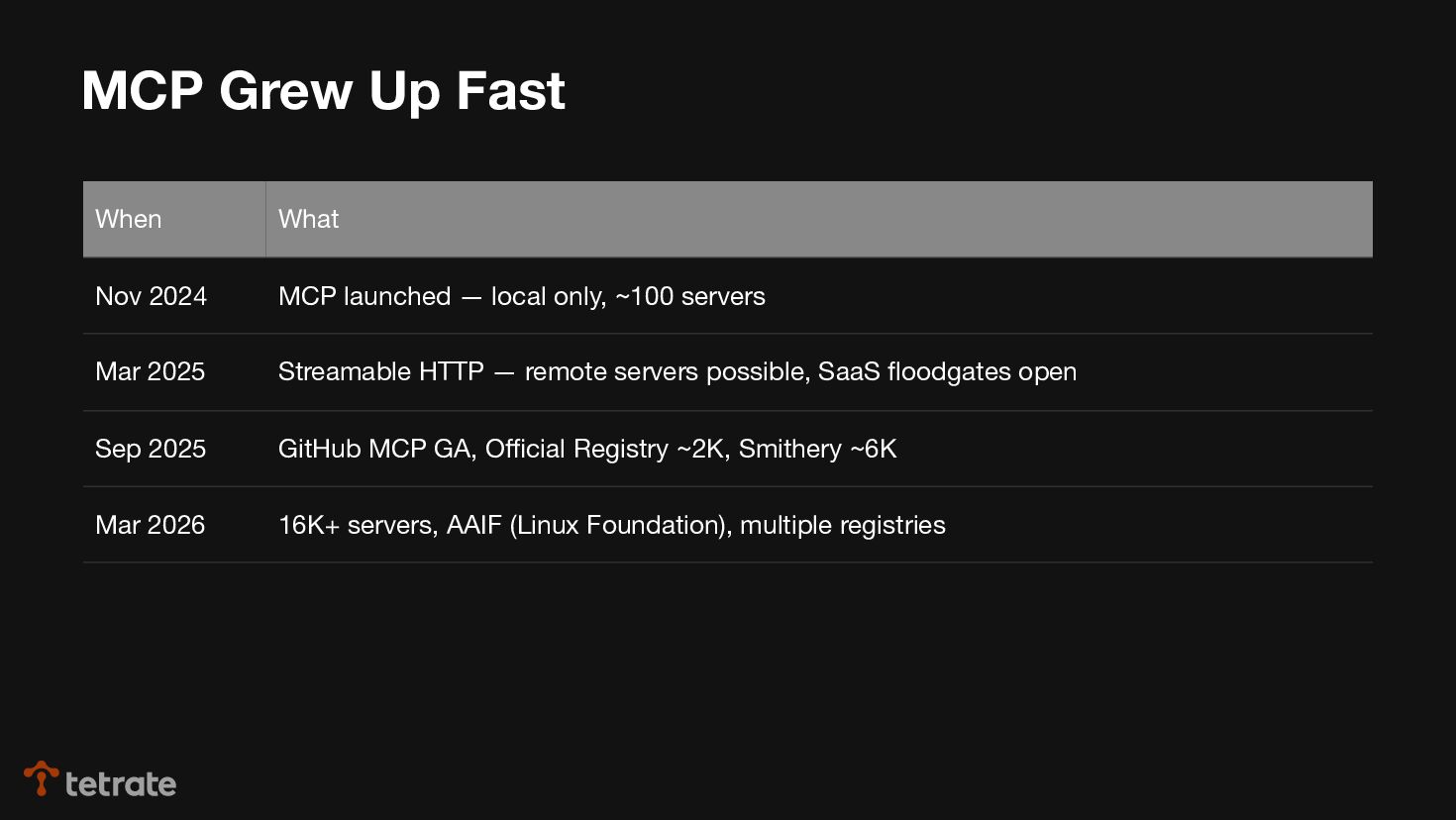Screen dimensions: 1456x820
Task: Click the MCP launched text
Action: click(364, 296)
